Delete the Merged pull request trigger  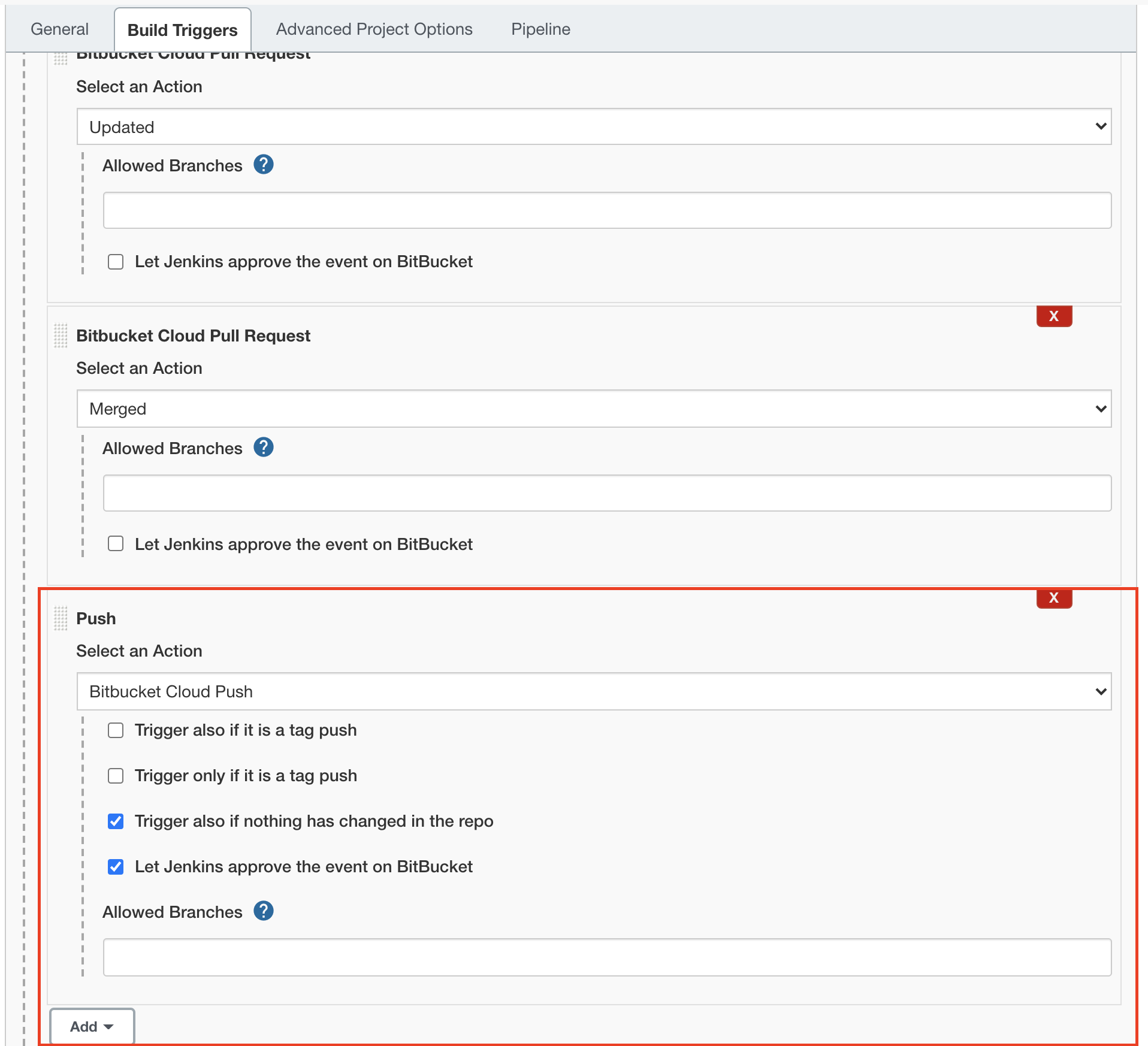click(x=1053, y=316)
